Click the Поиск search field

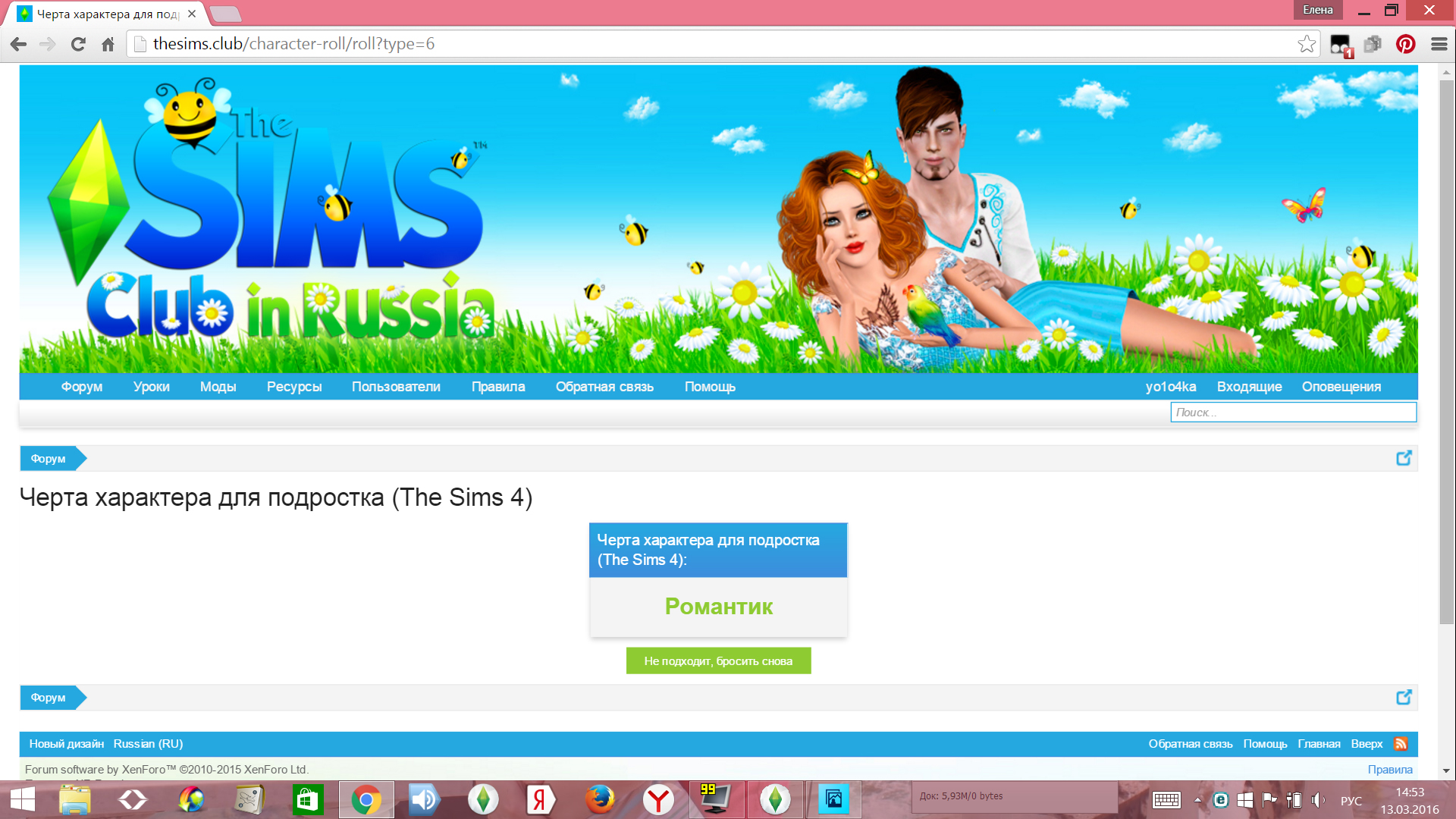pos(1293,413)
